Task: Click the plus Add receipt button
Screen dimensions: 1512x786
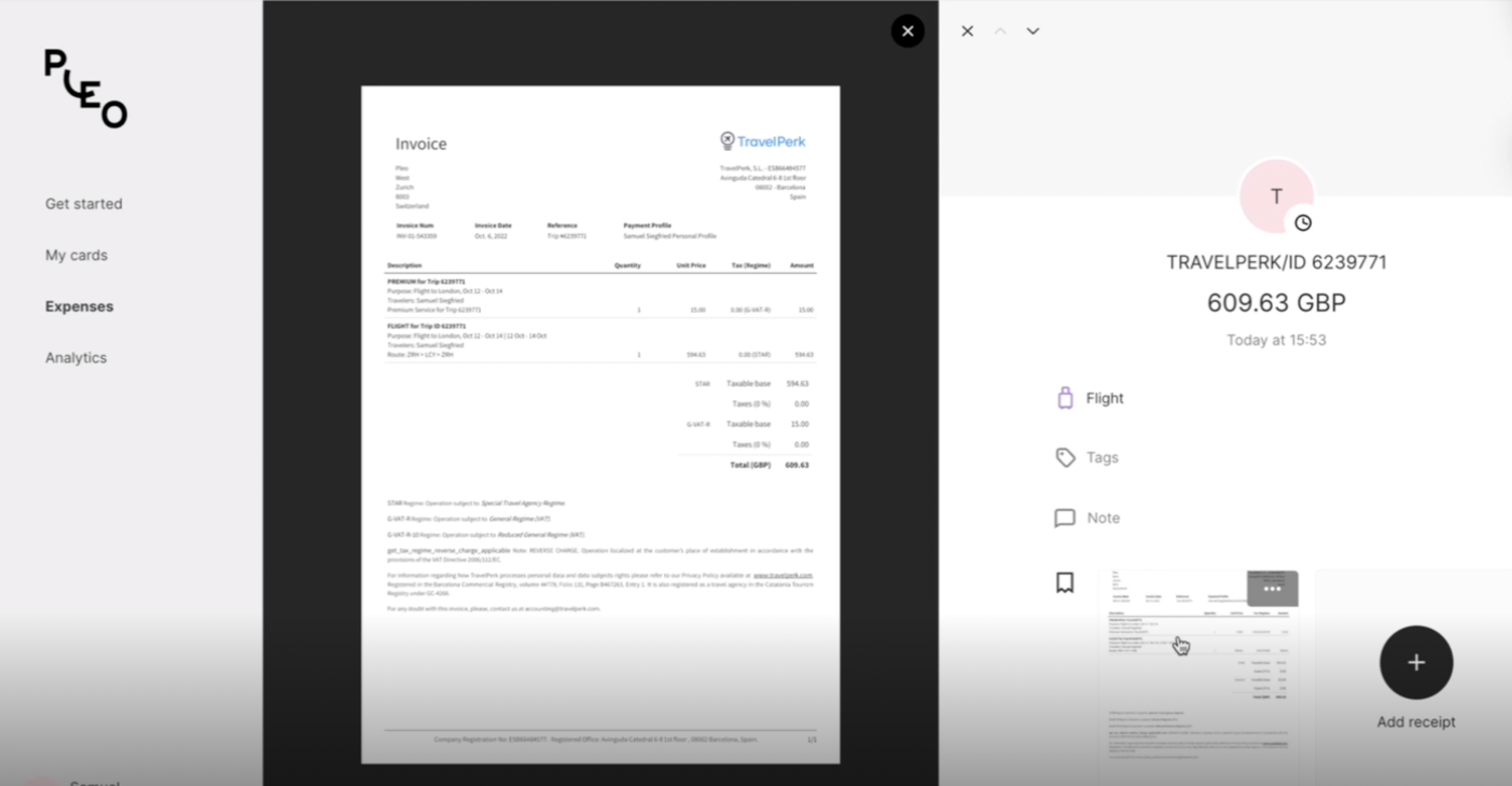Action: [1416, 662]
